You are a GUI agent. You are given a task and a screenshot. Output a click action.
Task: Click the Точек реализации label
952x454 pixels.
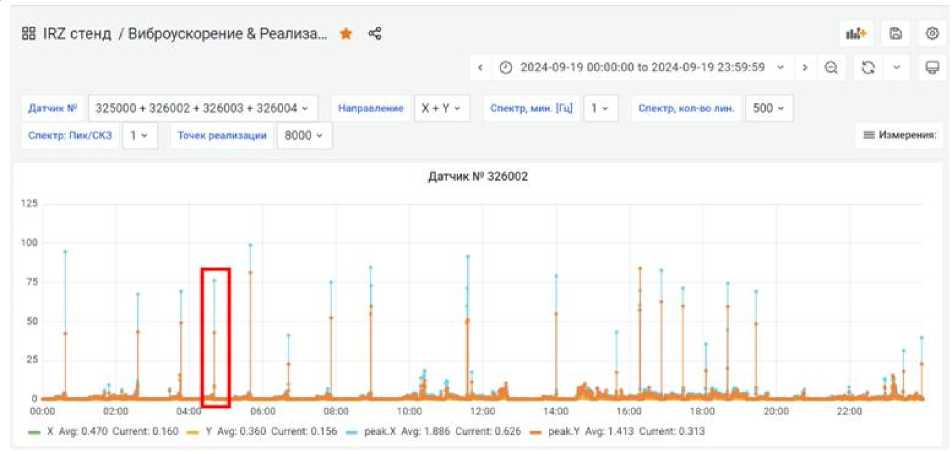[222, 135]
